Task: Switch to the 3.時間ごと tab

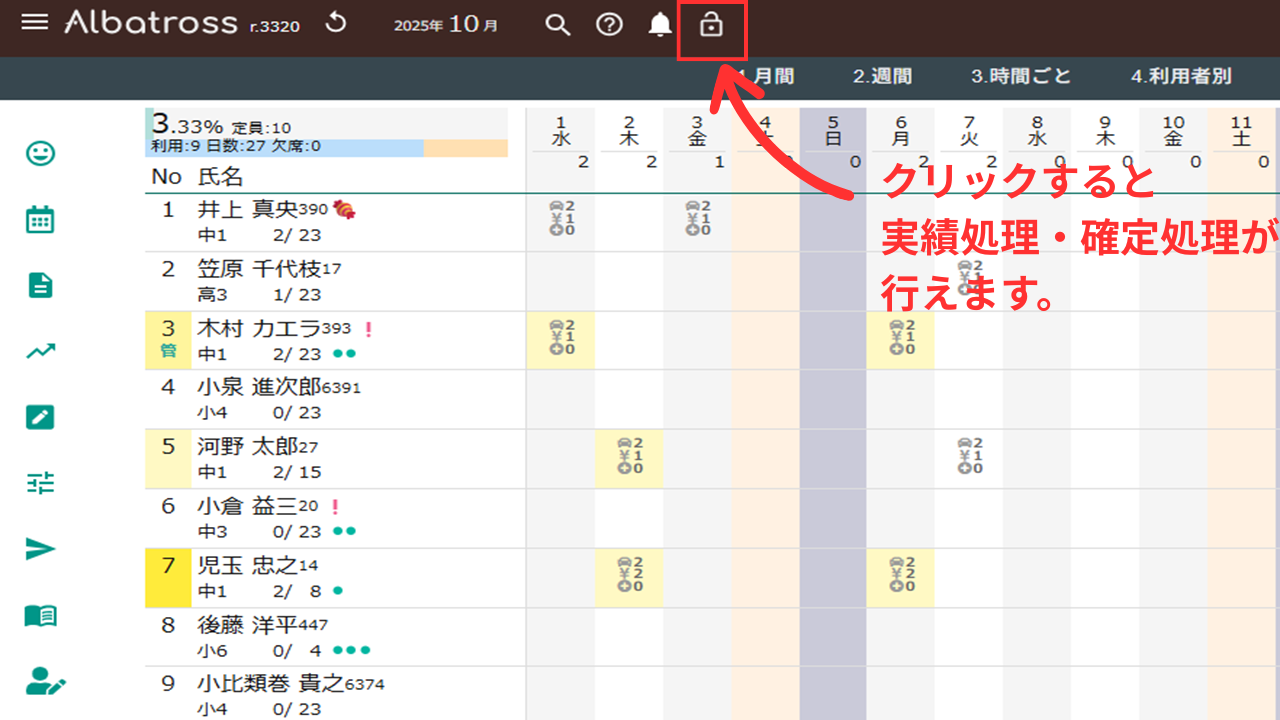Action: 1020,77
